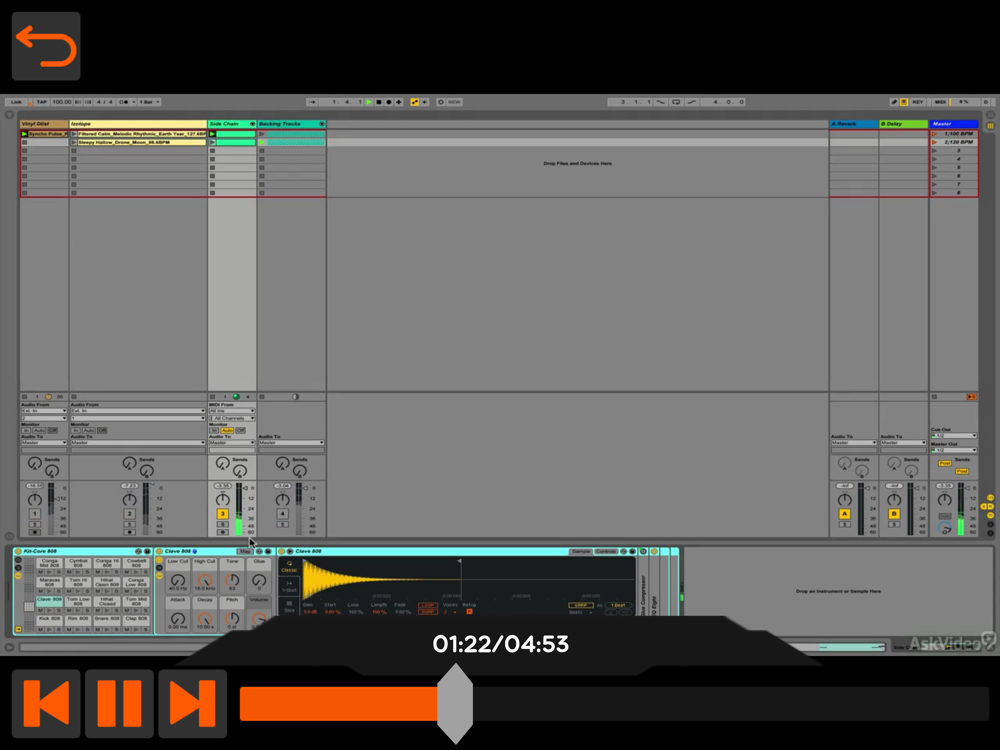Image resolution: width=1000 pixels, height=750 pixels.
Task: Skip to the next video
Action: pos(193,703)
